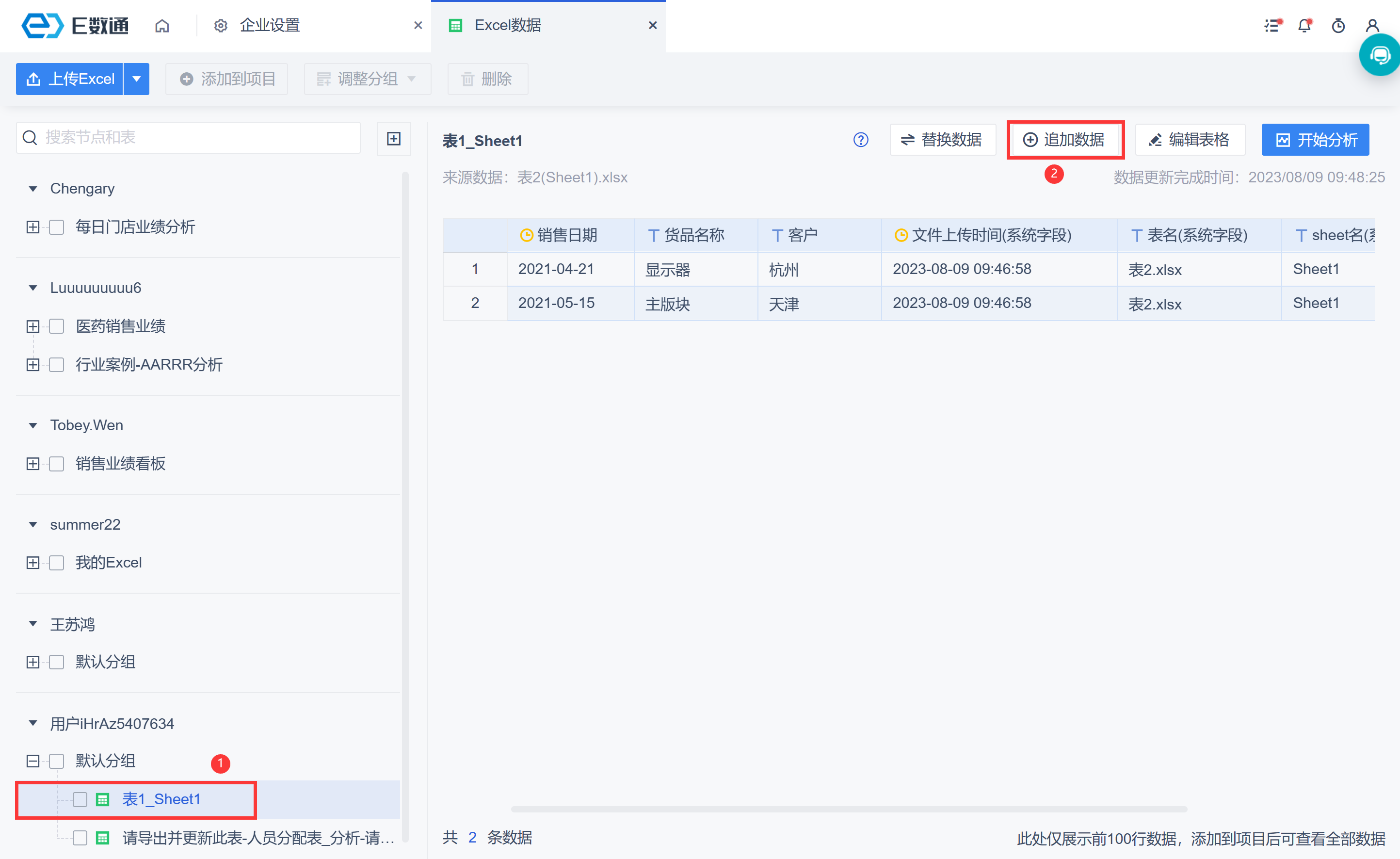Screen dimensions: 1400x859
Task: Switch to the 企业设置 tab
Action: [x=269, y=26]
